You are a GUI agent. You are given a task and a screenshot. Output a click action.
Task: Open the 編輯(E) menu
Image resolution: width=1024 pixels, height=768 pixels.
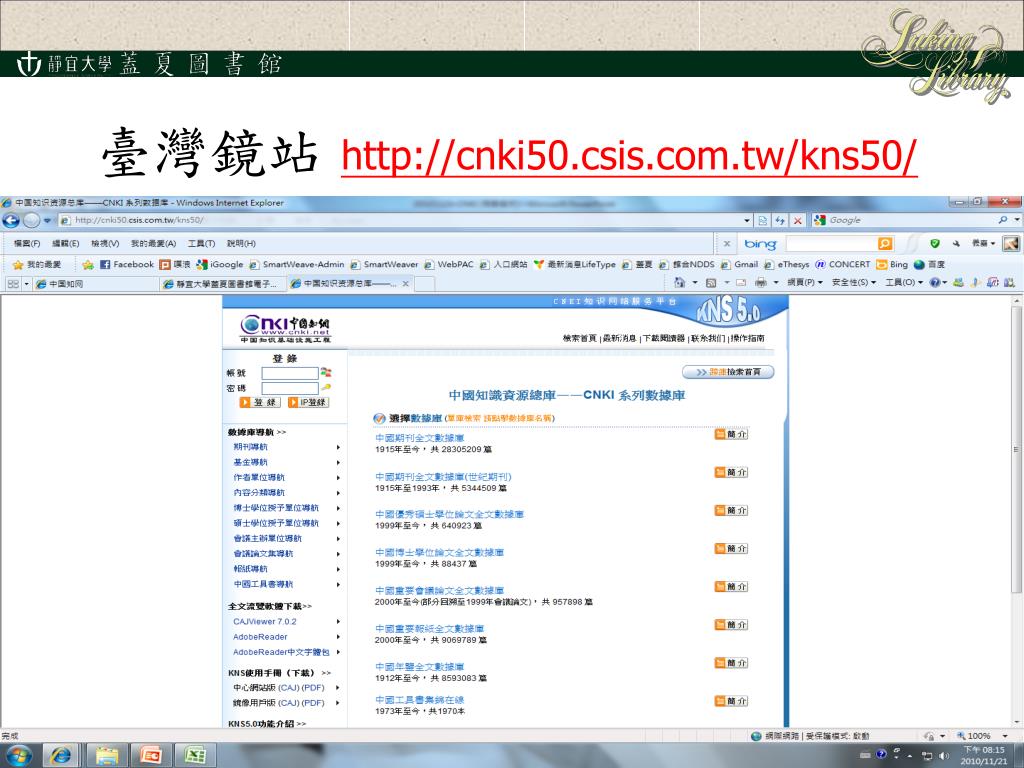click(65, 244)
